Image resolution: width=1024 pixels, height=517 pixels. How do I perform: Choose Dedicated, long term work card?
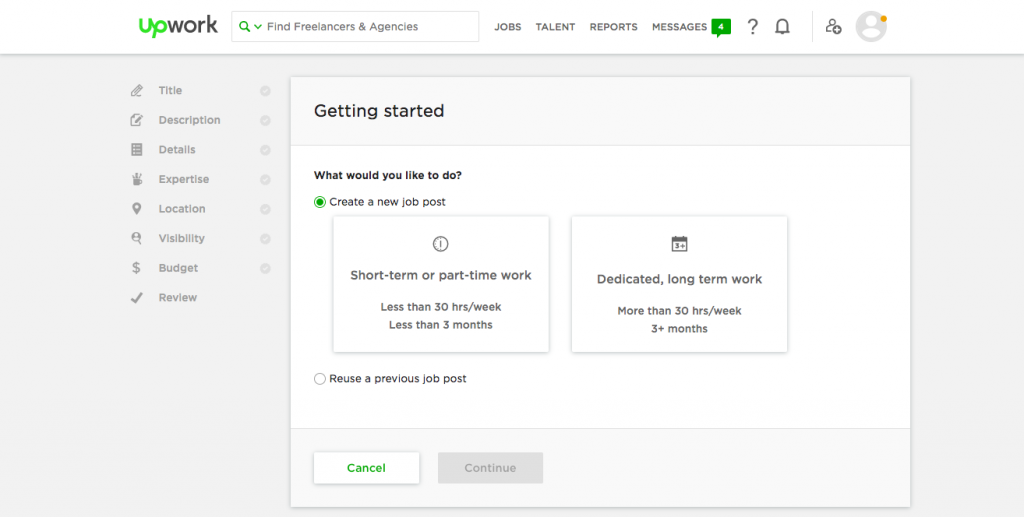[679, 284]
